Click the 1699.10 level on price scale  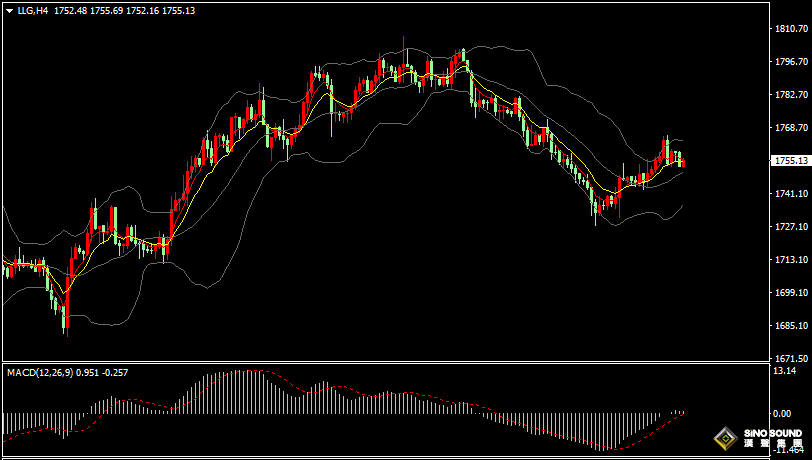[x=790, y=293]
